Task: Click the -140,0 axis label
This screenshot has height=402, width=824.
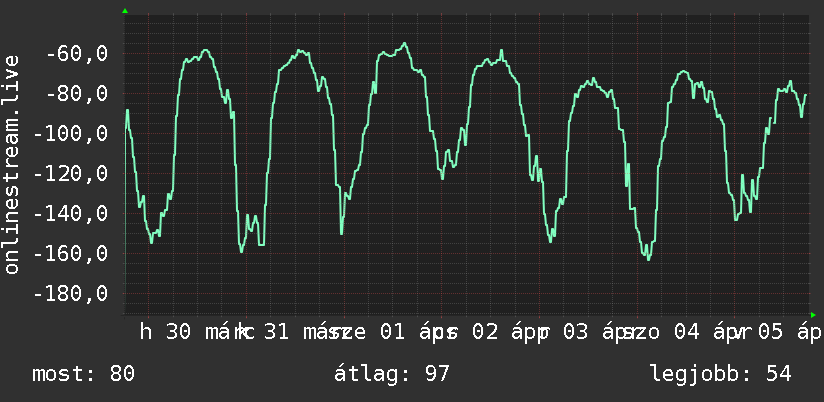Action: coord(71,213)
